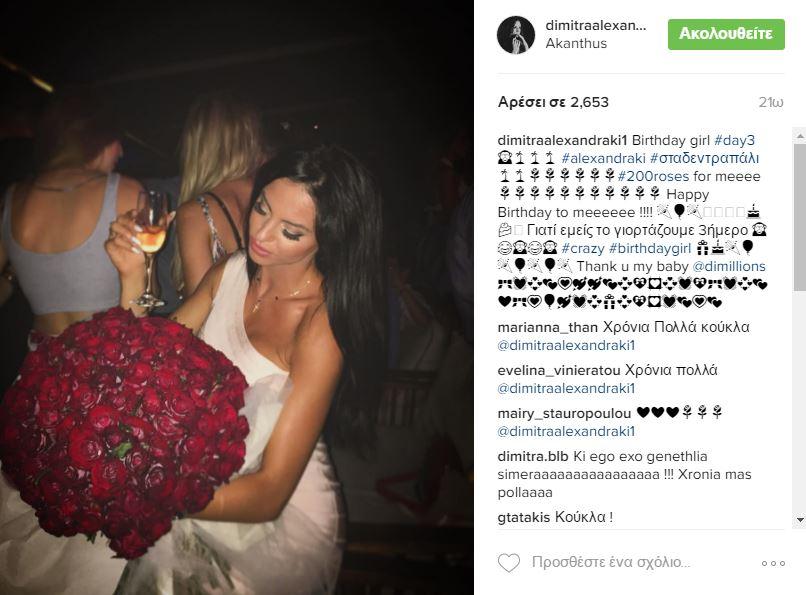Click the post photo with roses
Image resolution: width=806 pixels, height=595 pixels.
pyautogui.click(x=236, y=298)
